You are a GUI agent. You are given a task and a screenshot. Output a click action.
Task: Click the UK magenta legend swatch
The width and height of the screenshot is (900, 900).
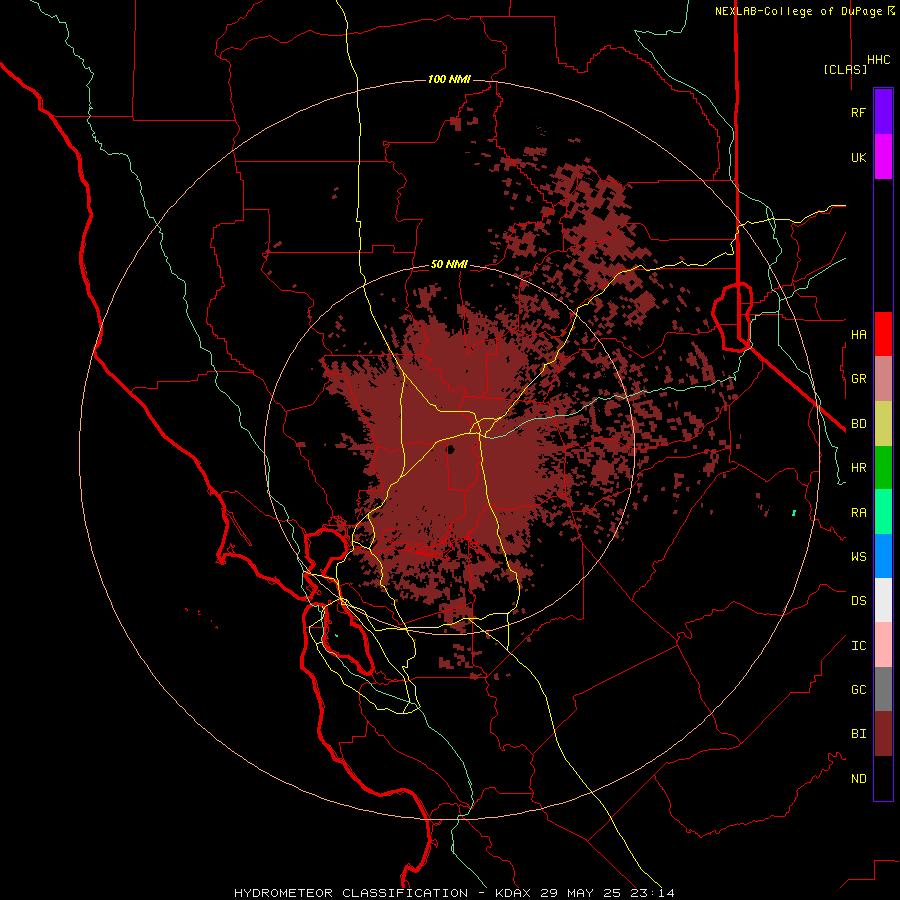click(x=883, y=157)
